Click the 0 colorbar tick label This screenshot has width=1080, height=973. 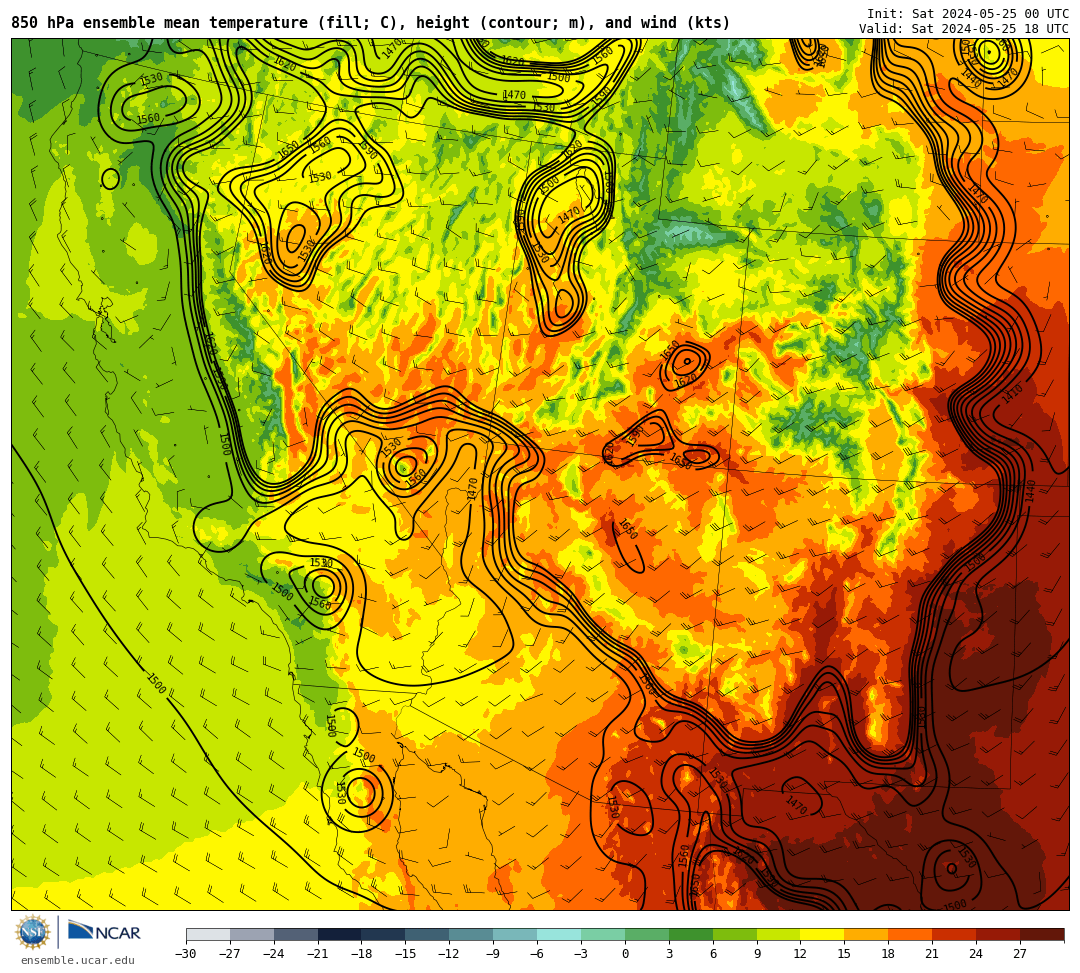coord(625,954)
